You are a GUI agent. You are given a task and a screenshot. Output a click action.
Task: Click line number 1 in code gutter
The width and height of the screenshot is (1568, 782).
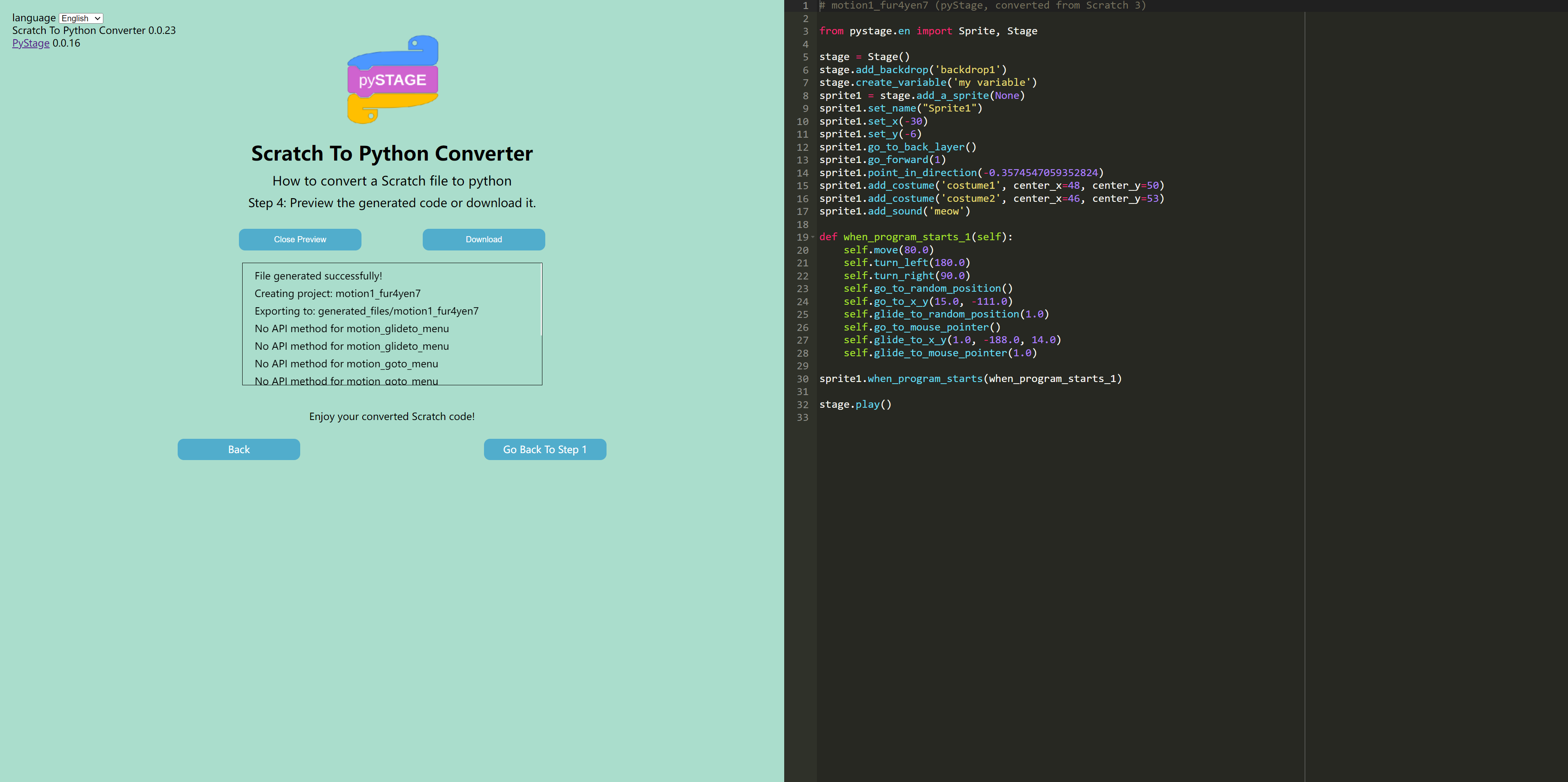[805, 5]
